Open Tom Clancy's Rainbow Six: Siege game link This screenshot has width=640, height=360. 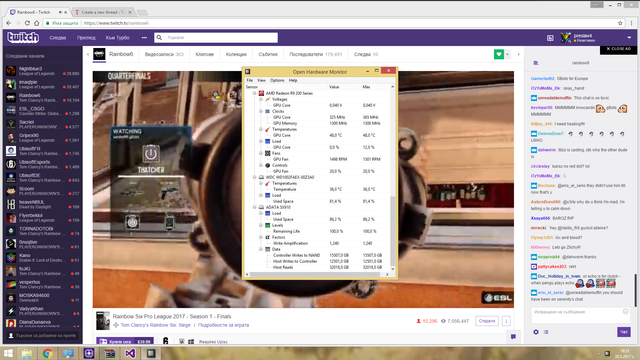click(x=156, y=325)
